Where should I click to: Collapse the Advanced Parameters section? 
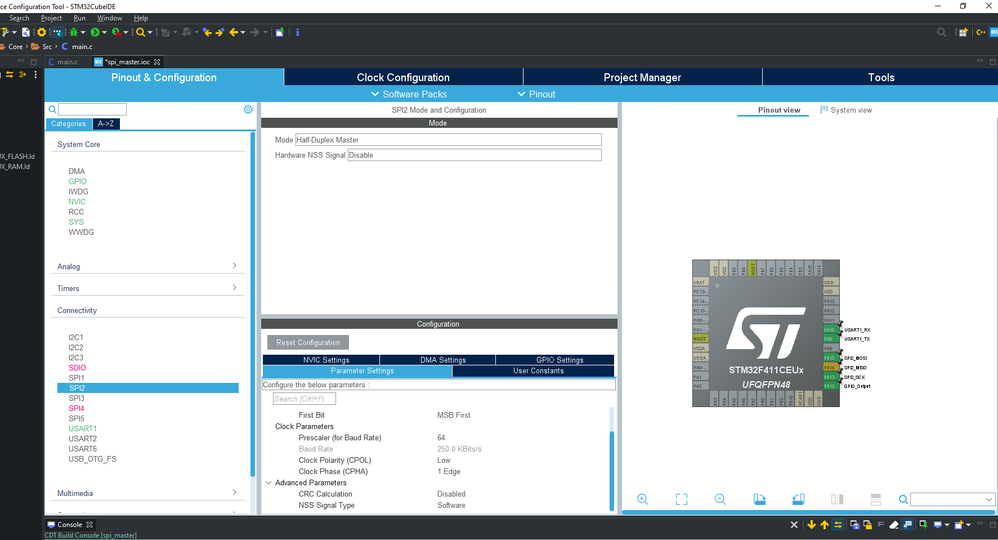click(269, 483)
